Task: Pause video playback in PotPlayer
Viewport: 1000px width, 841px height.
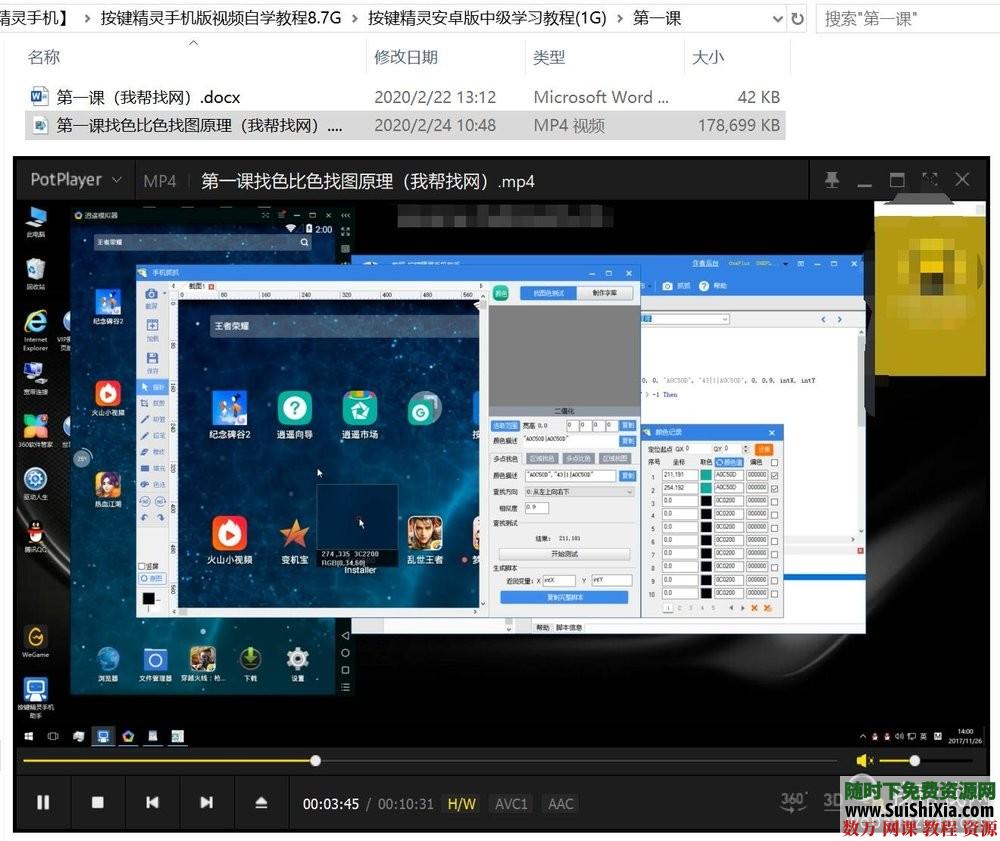Action: point(44,802)
